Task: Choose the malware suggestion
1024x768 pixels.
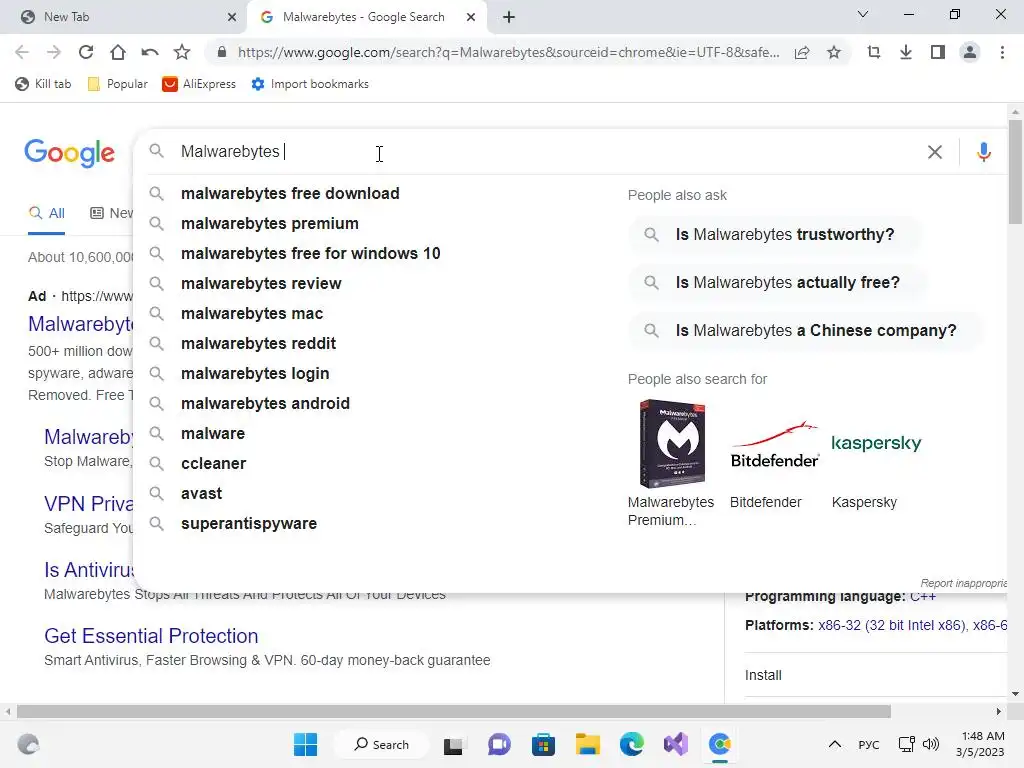Action: click(x=213, y=434)
